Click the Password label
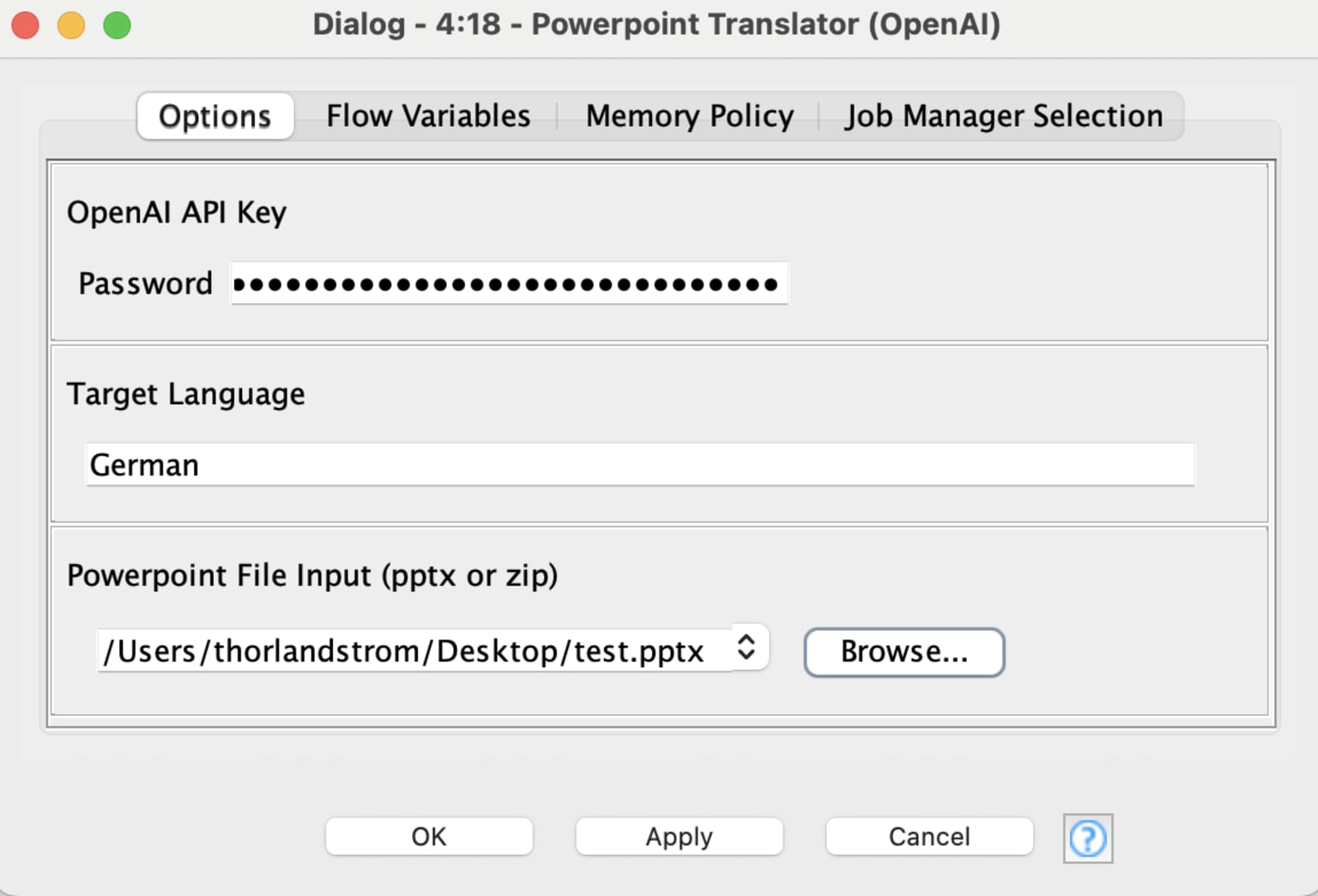Viewport: 1318px width, 896px height. click(145, 283)
